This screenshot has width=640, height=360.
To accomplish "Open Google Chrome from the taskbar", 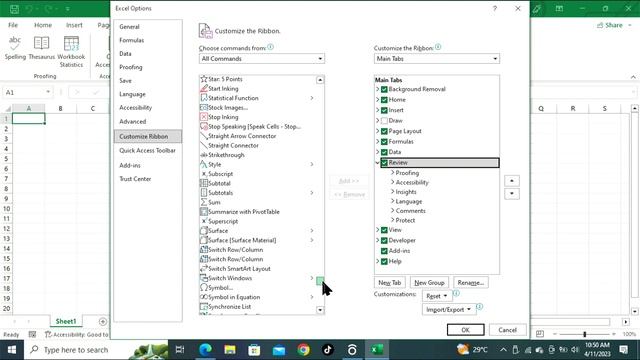I will click(303, 350).
